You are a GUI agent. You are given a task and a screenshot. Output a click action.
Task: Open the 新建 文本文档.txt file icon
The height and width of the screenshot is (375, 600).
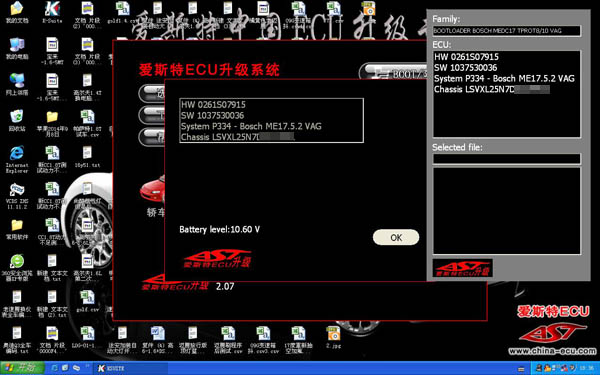pos(52,267)
